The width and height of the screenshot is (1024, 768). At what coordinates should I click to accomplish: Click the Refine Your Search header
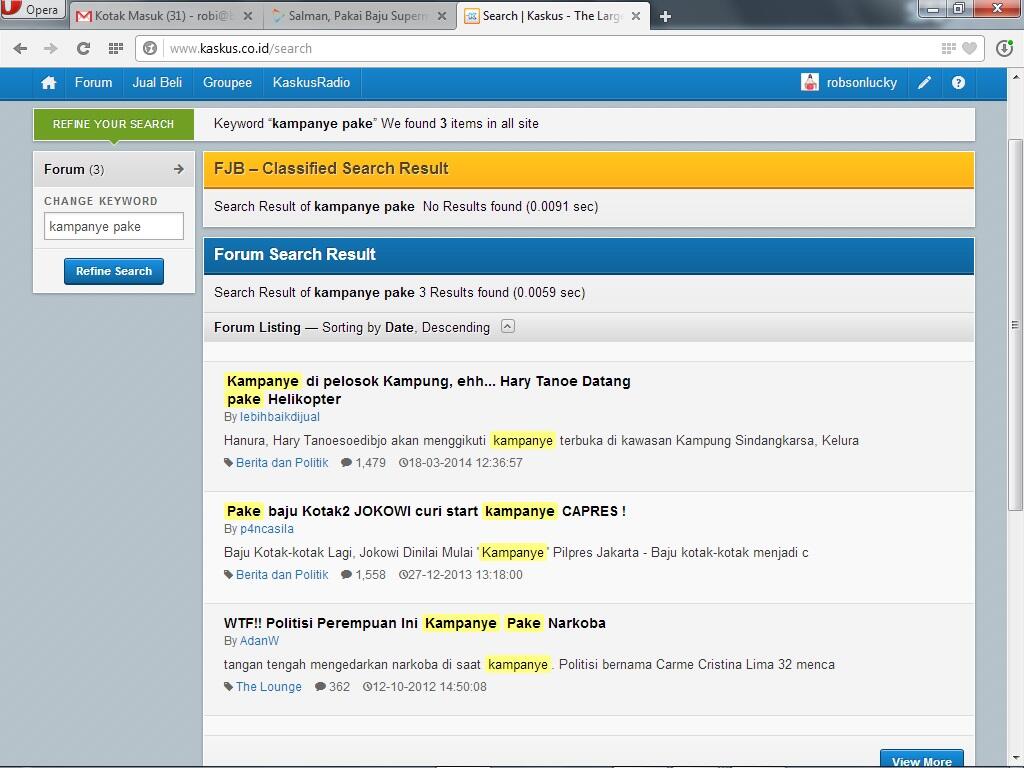[114, 124]
